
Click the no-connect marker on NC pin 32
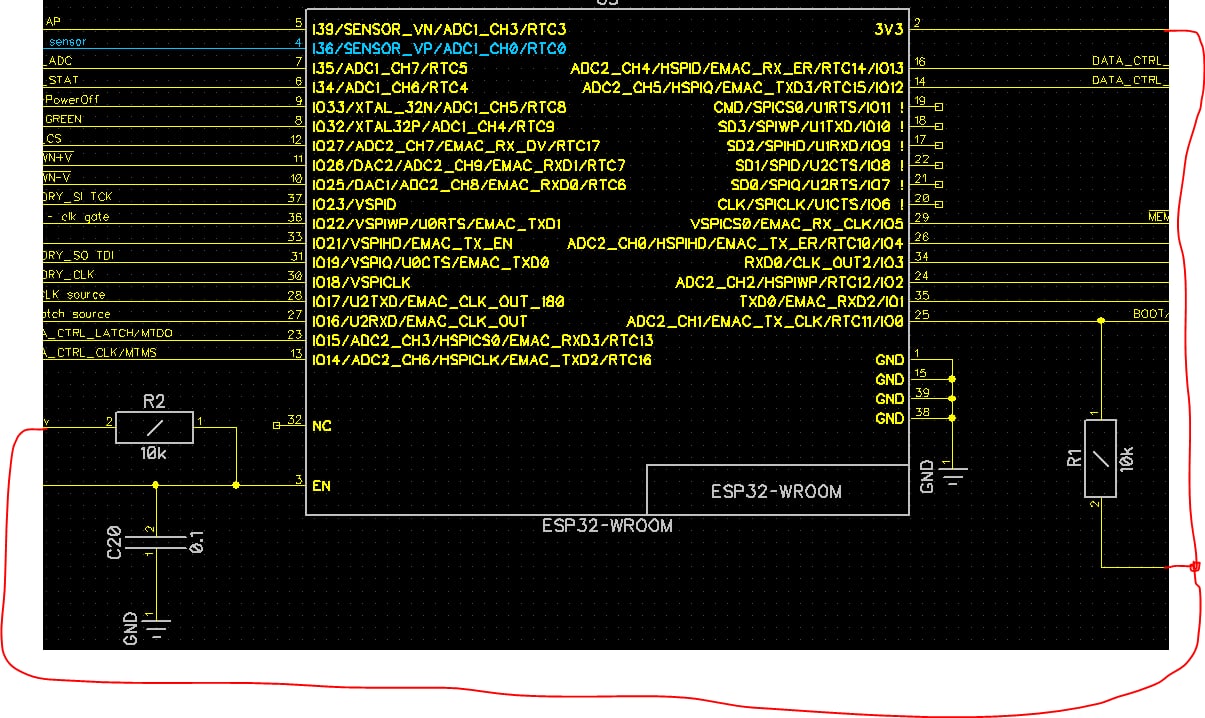(276, 426)
